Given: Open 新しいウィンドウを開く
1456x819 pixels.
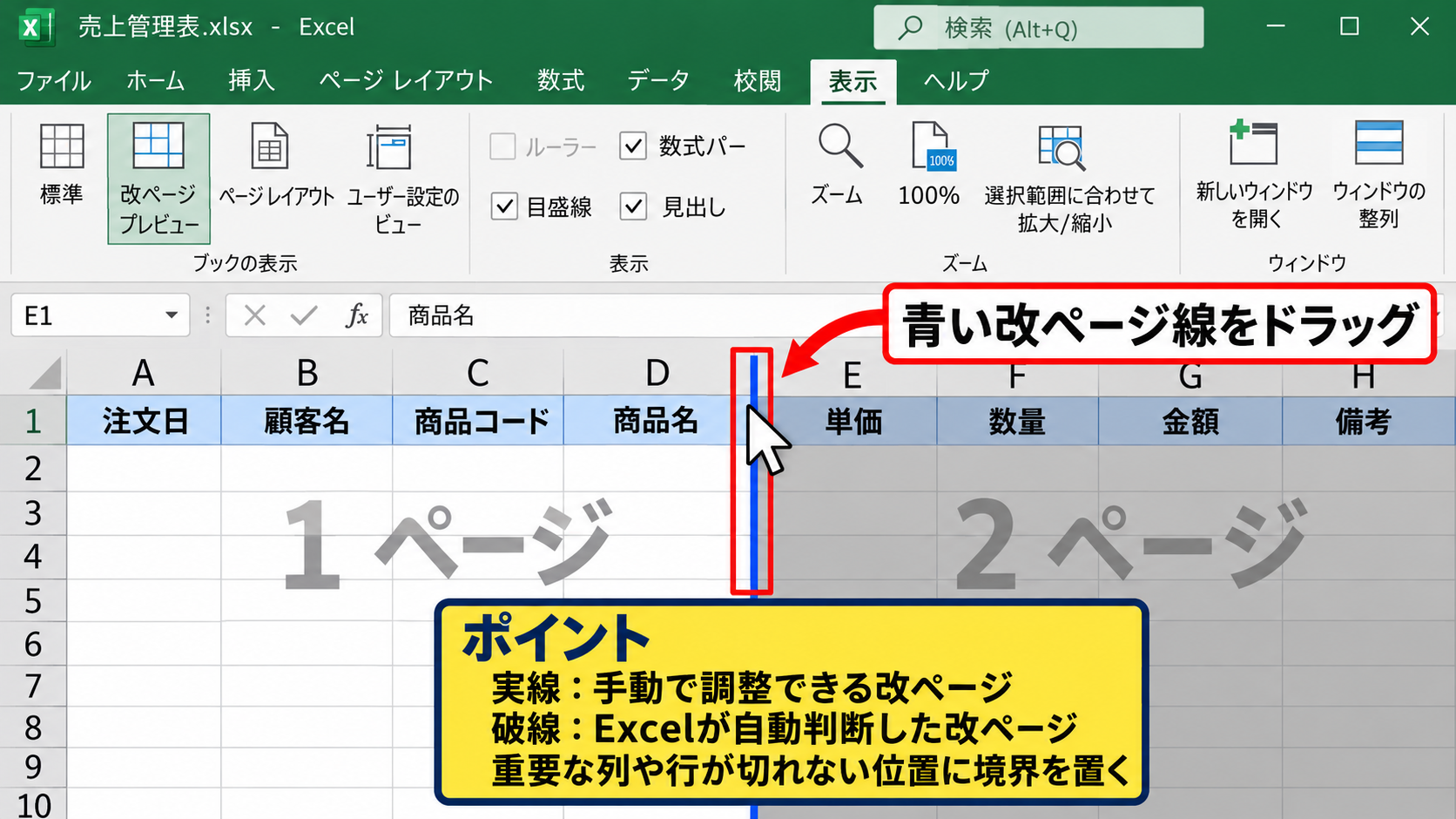Looking at the screenshot, I should click(x=1254, y=174).
